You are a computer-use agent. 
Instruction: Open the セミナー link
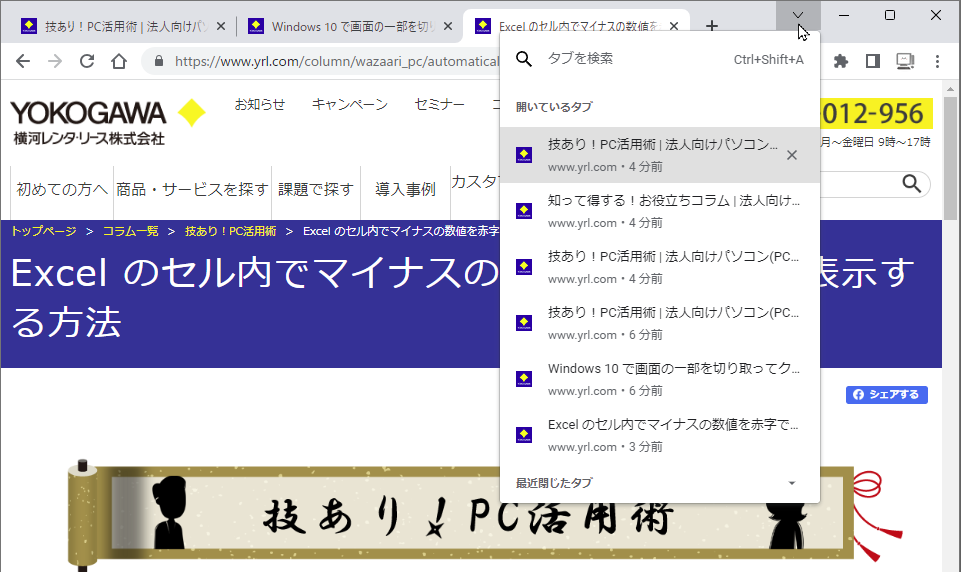tap(439, 105)
